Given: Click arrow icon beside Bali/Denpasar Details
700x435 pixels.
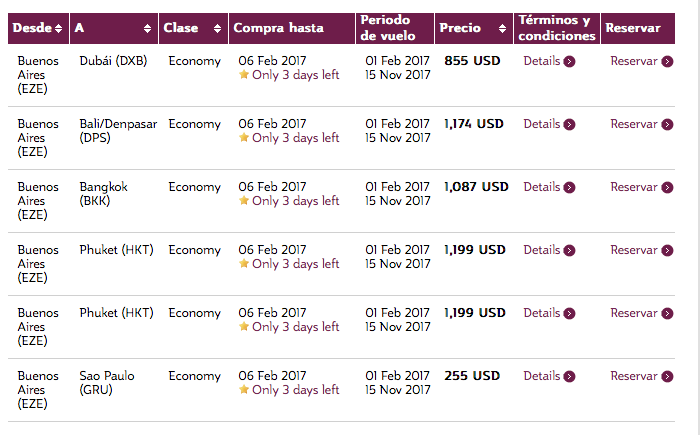Looking at the screenshot, I should [569, 125].
